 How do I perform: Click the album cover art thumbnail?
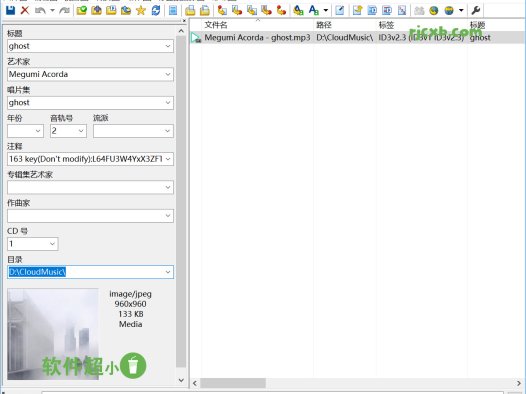[53, 334]
